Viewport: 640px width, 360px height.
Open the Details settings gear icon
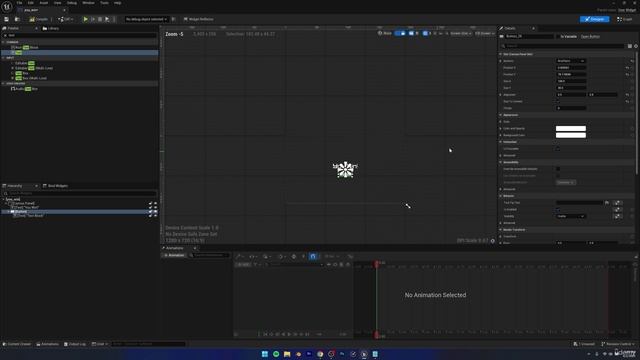coord(636,46)
